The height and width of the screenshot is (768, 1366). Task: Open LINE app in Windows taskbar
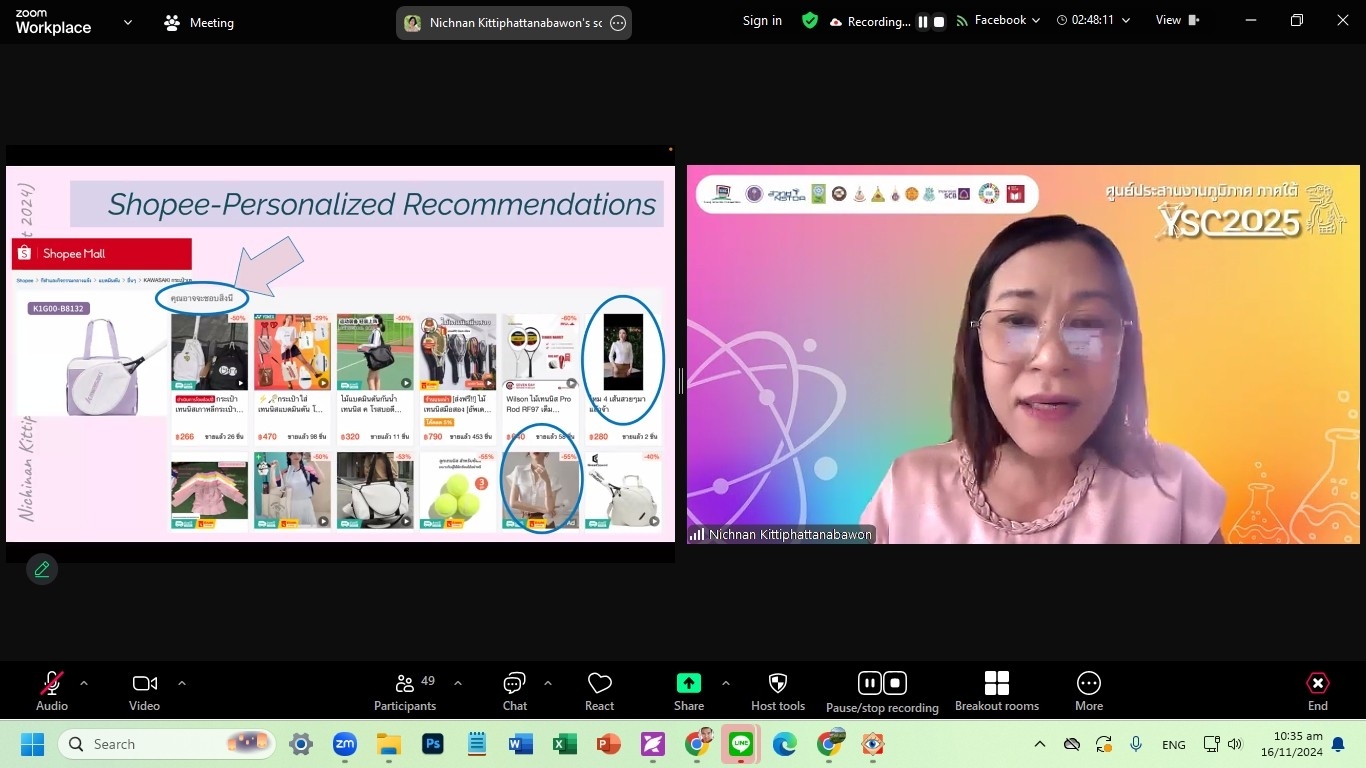click(740, 744)
